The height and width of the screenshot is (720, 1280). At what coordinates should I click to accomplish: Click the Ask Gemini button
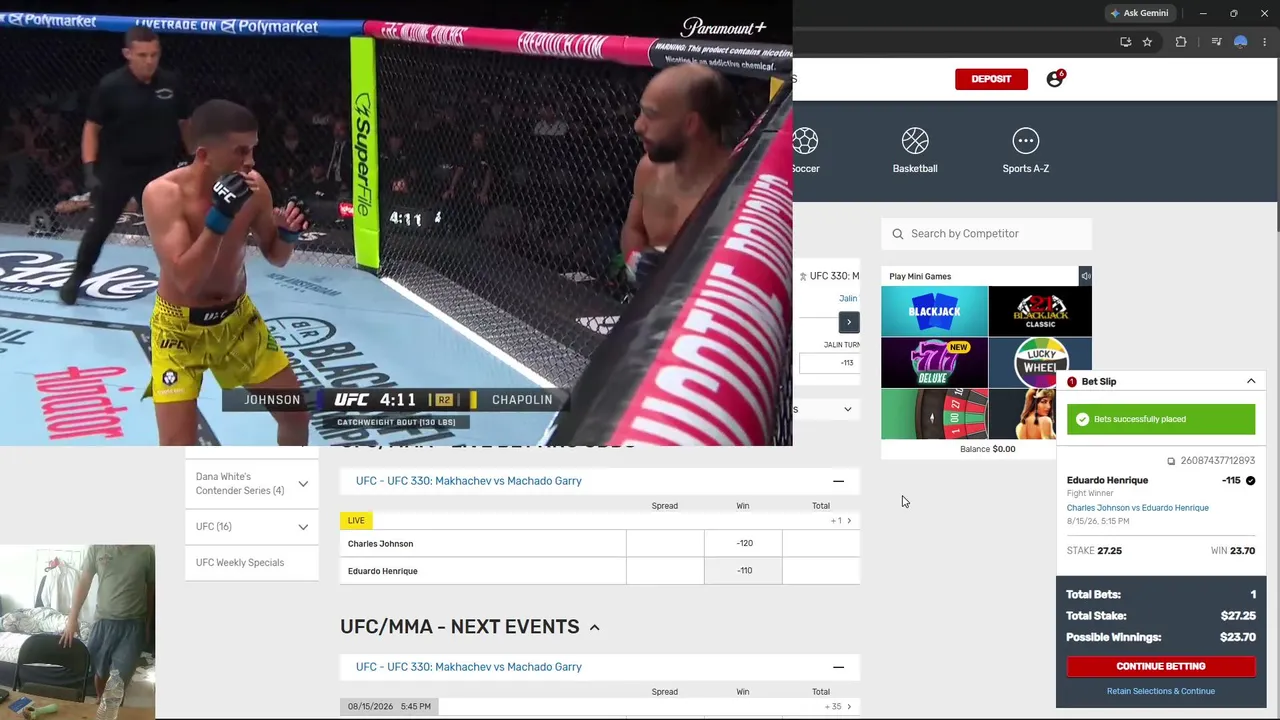(1139, 13)
